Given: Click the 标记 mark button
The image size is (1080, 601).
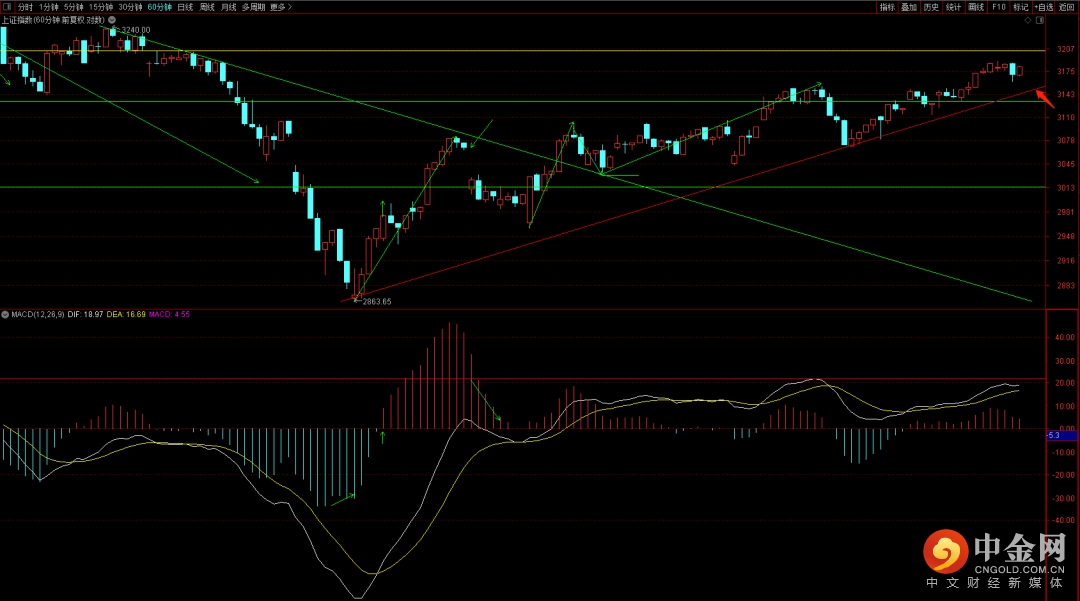Looking at the screenshot, I should point(1021,7).
